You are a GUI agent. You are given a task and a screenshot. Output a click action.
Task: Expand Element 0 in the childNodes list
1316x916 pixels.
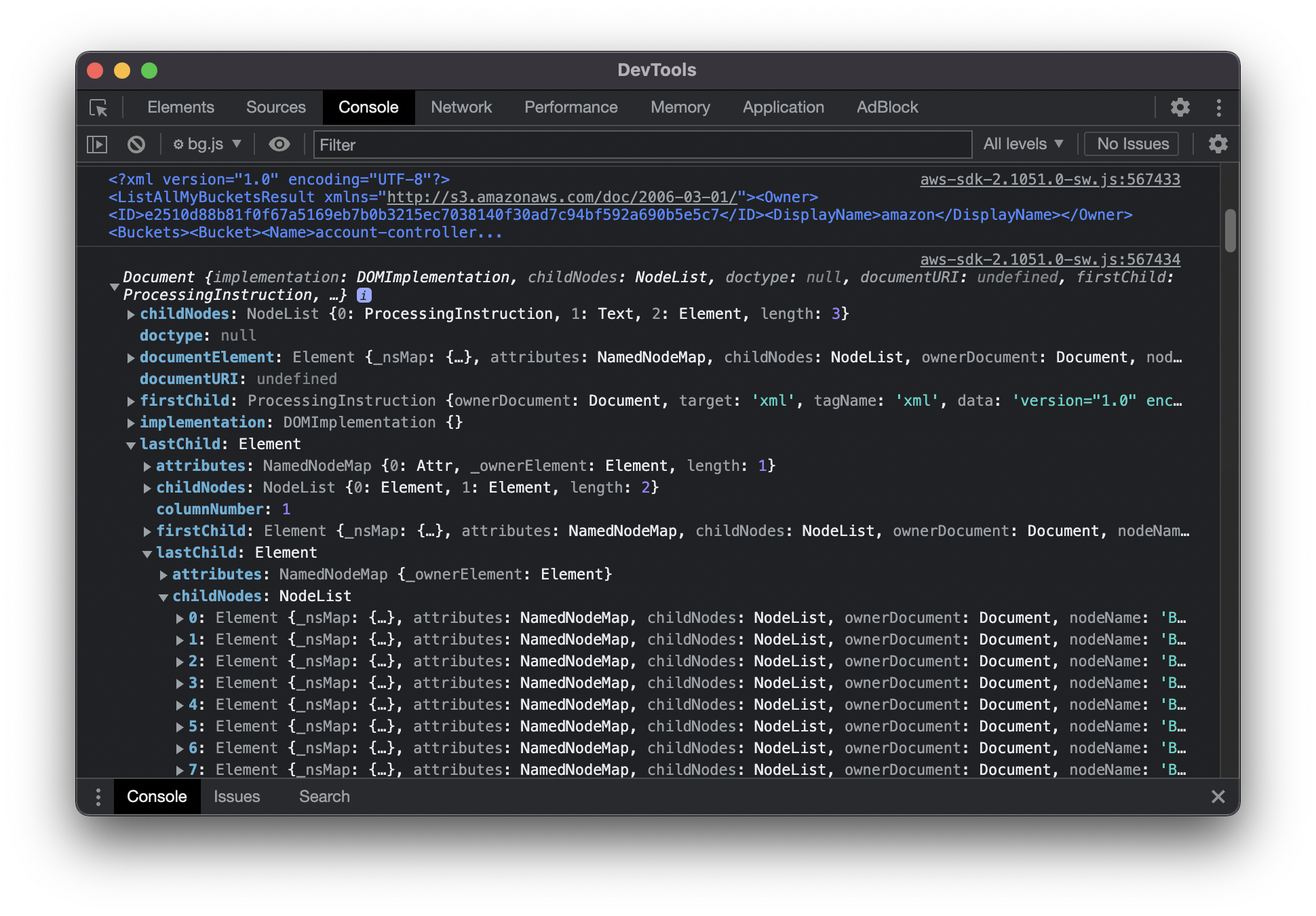(178, 617)
